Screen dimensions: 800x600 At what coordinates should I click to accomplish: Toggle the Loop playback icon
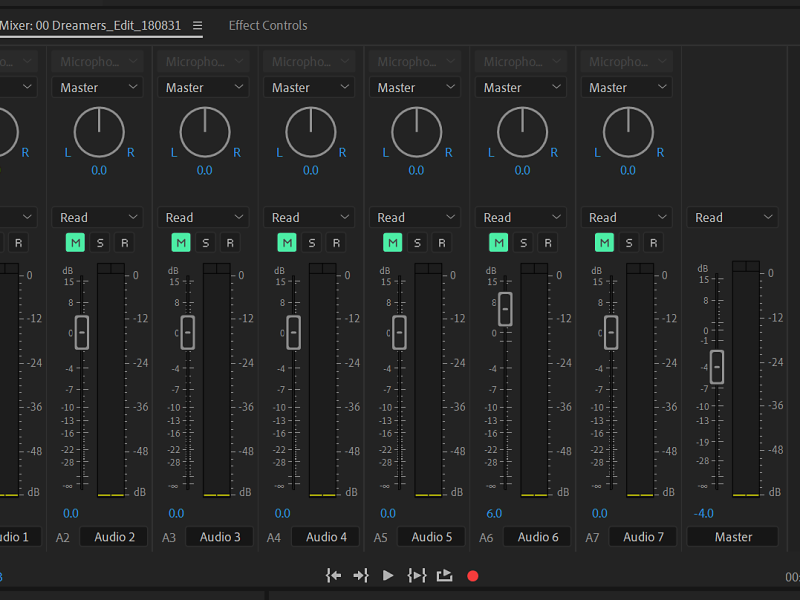click(x=445, y=575)
